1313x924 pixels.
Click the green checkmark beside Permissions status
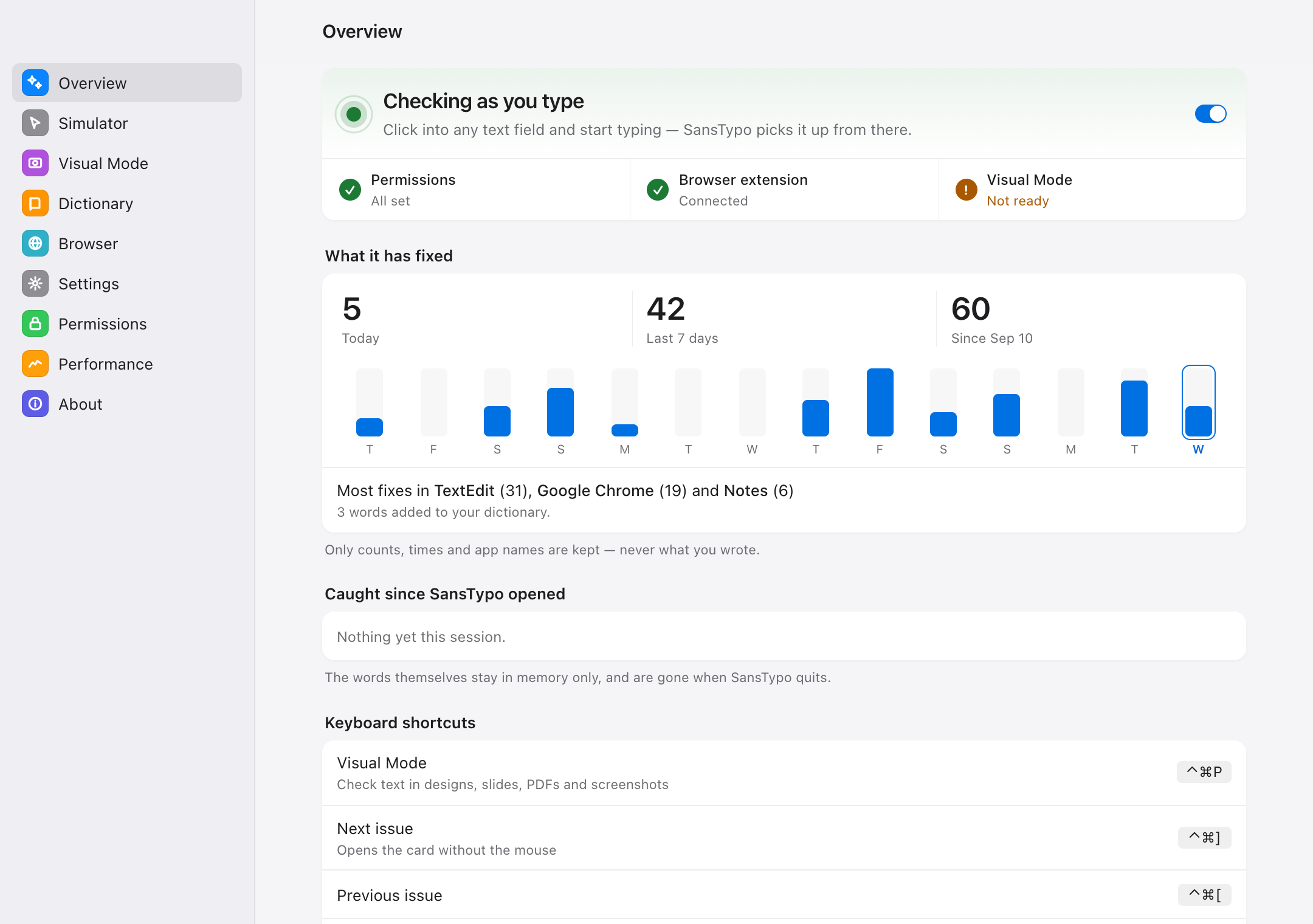(350, 190)
